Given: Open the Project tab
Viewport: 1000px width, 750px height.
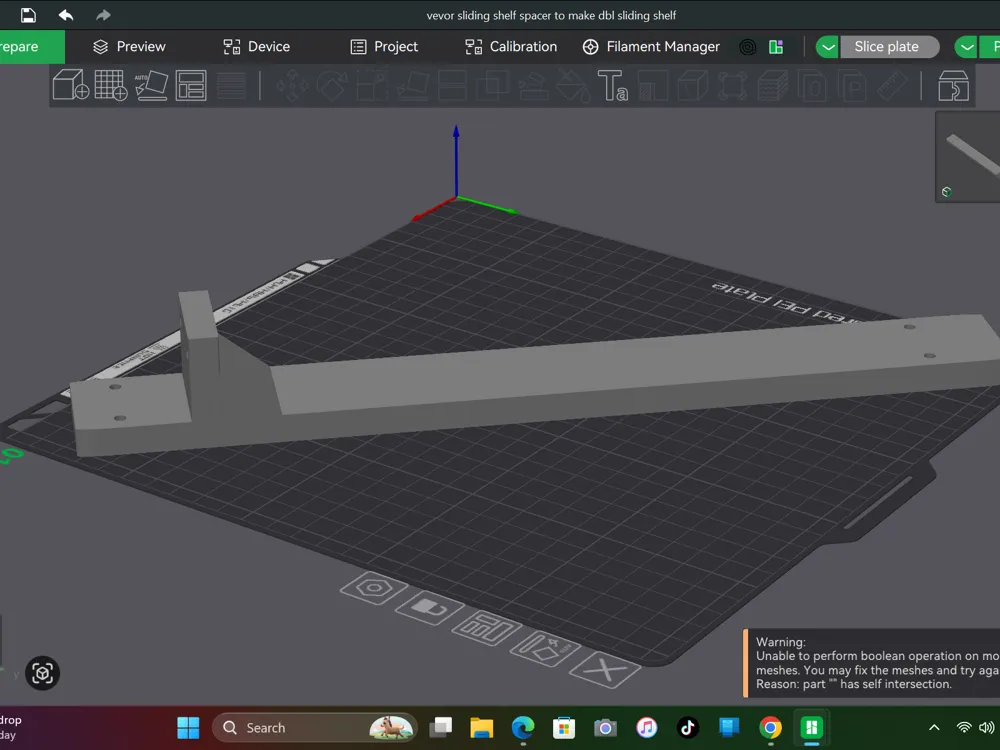Looking at the screenshot, I should (x=385, y=47).
